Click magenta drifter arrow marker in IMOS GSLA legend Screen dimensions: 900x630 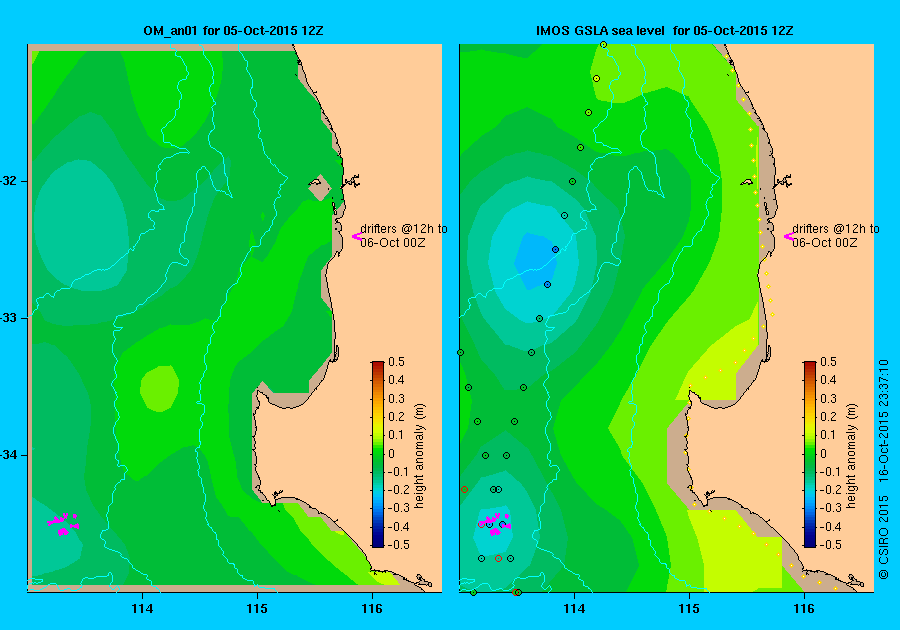click(x=789, y=236)
